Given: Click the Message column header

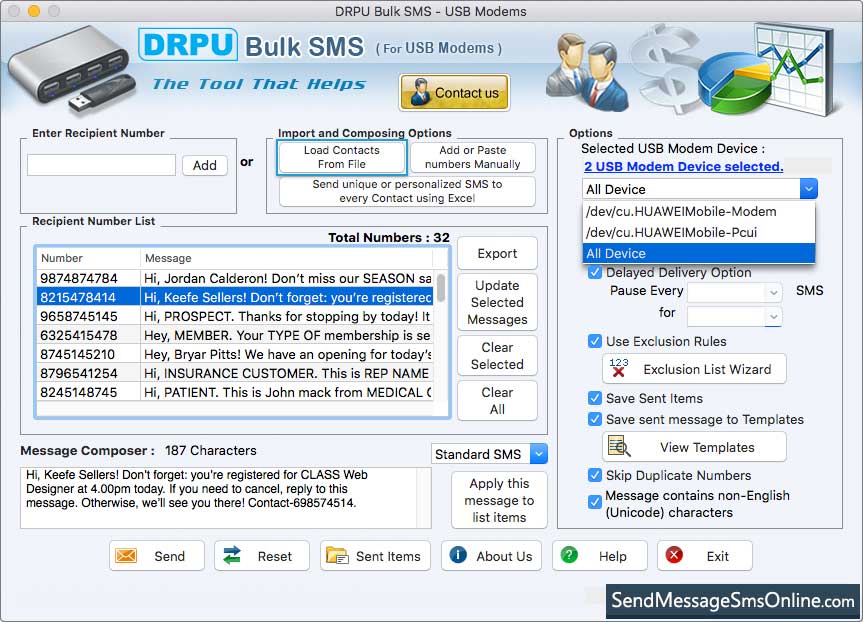Looking at the screenshot, I should click(286, 258).
